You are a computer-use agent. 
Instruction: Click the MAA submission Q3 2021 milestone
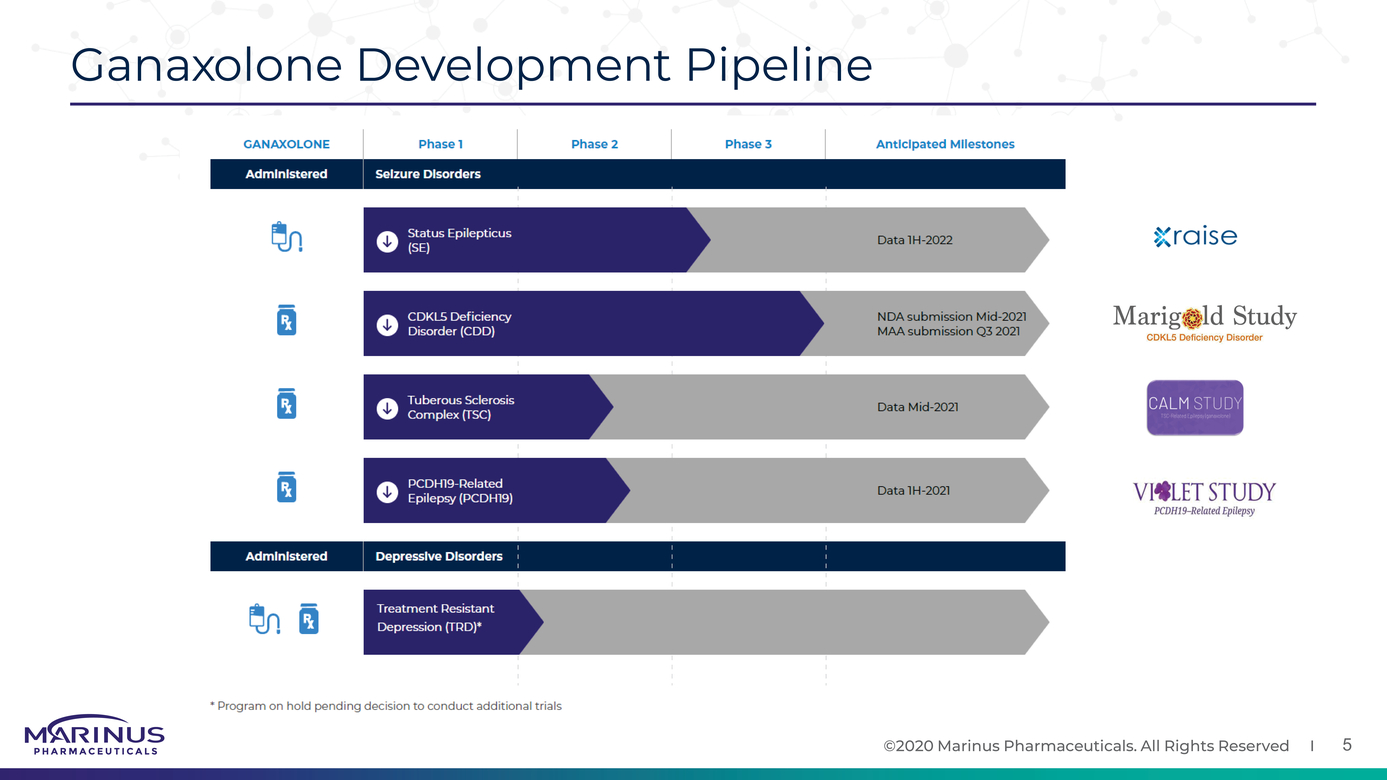click(948, 331)
